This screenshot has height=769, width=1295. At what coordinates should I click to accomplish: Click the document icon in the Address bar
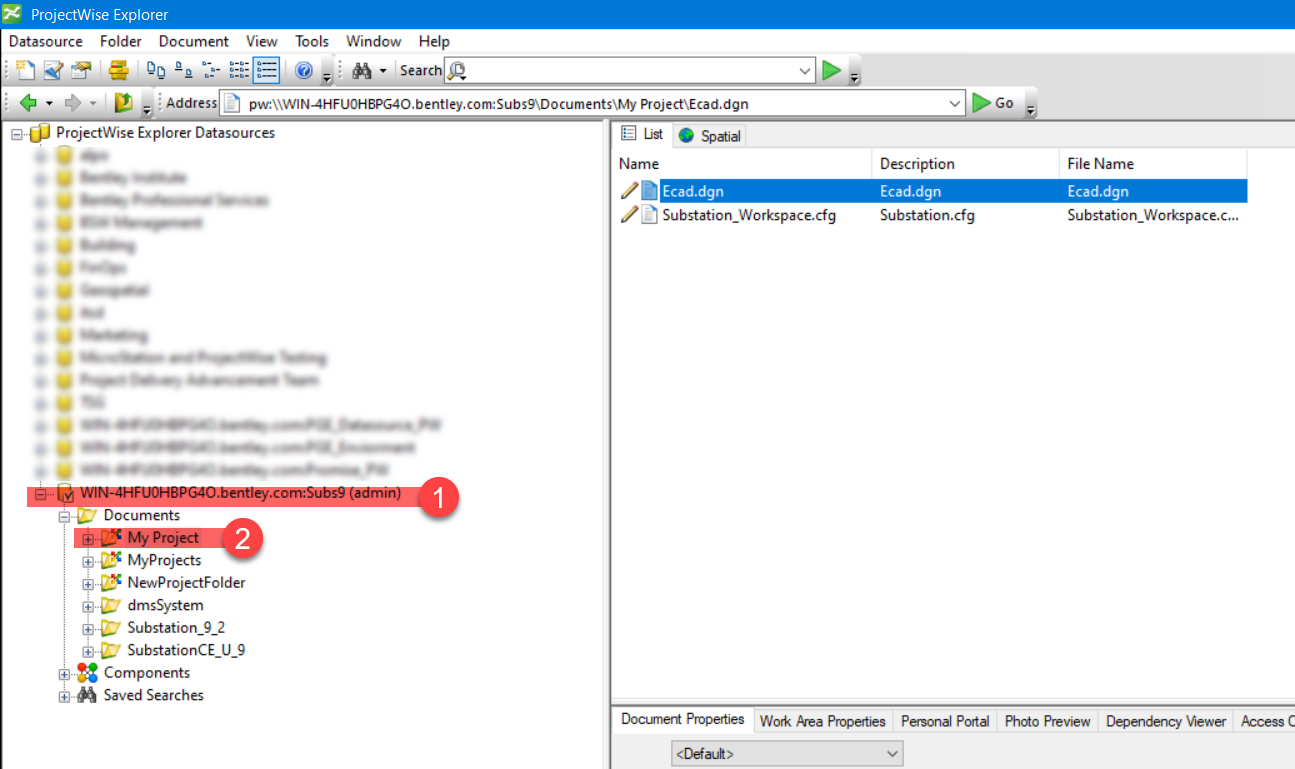click(x=232, y=103)
